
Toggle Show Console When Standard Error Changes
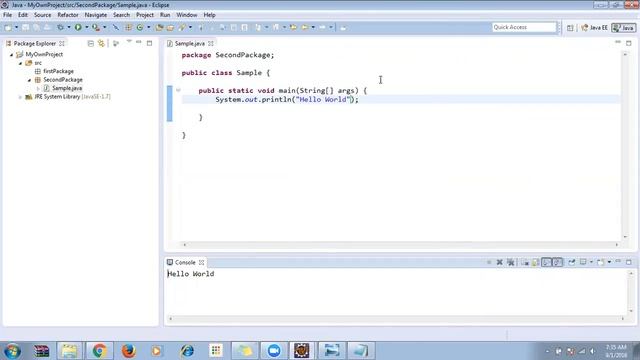pyautogui.click(x=557, y=262)
